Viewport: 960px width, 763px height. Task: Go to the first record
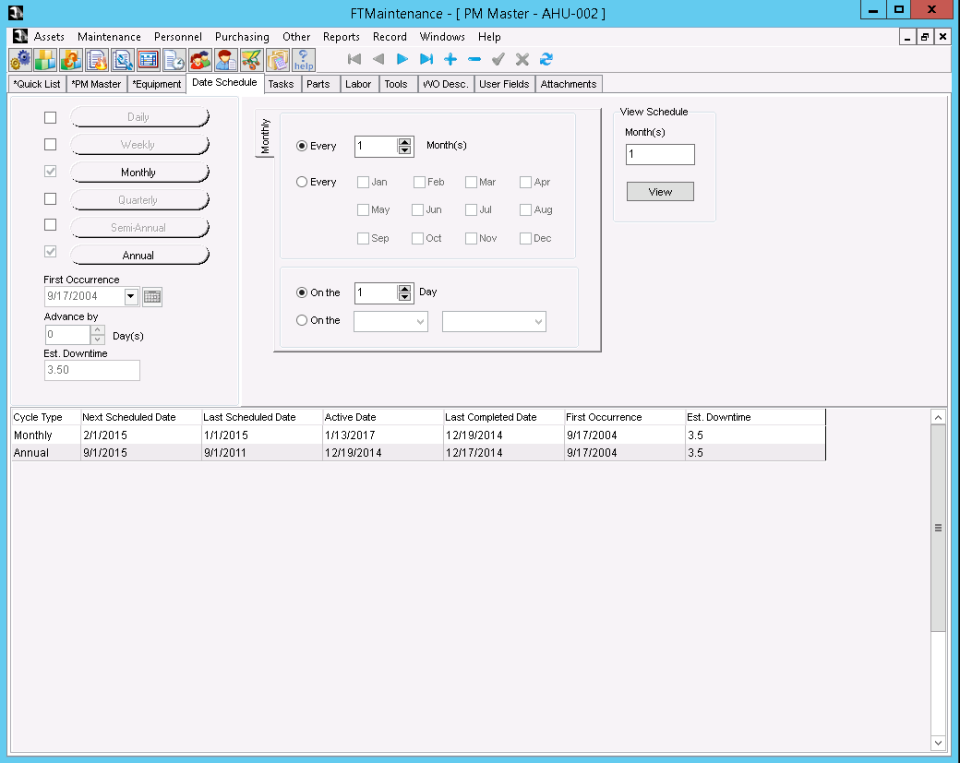click(354, 59)
